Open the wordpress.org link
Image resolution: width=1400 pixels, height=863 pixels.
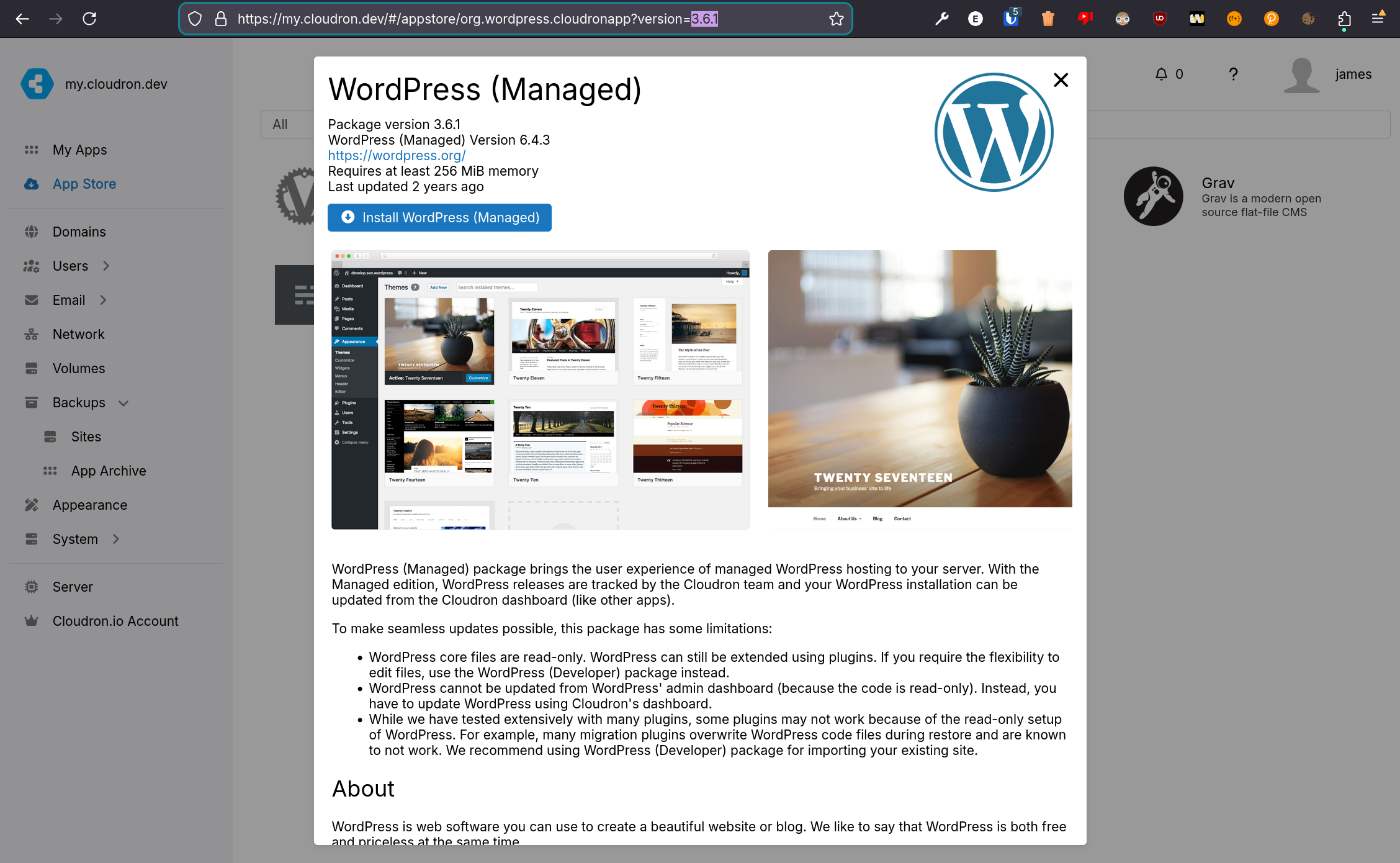pyautogui.click(x=397, y=156)
